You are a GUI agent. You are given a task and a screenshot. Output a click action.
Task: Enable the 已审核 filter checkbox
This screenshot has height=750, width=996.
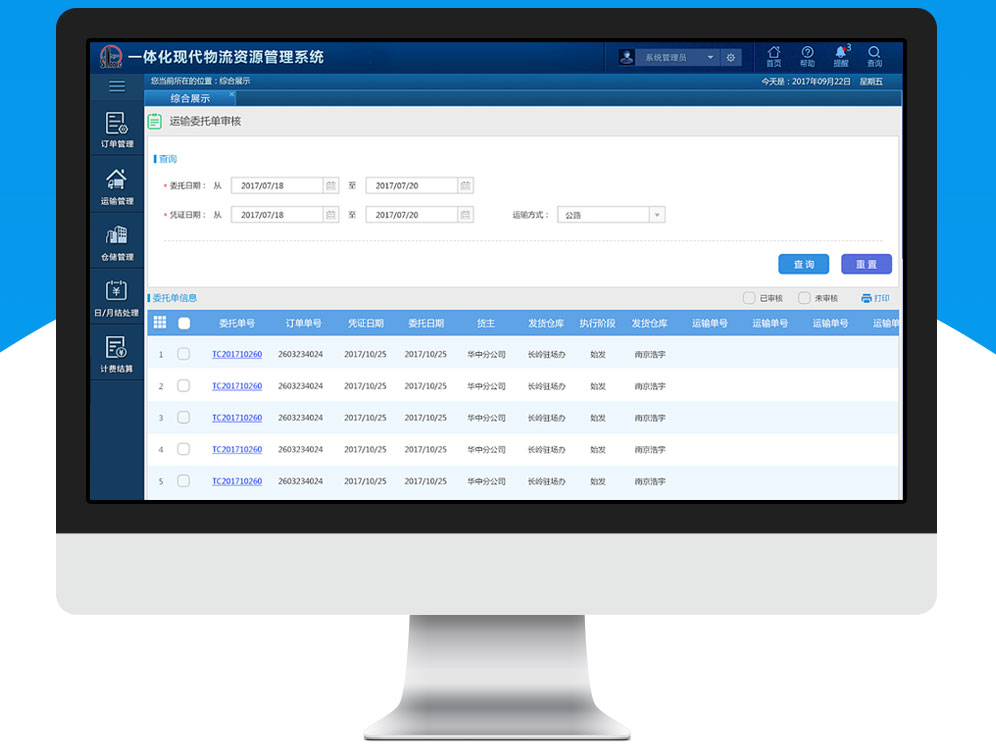pos(749,298)
